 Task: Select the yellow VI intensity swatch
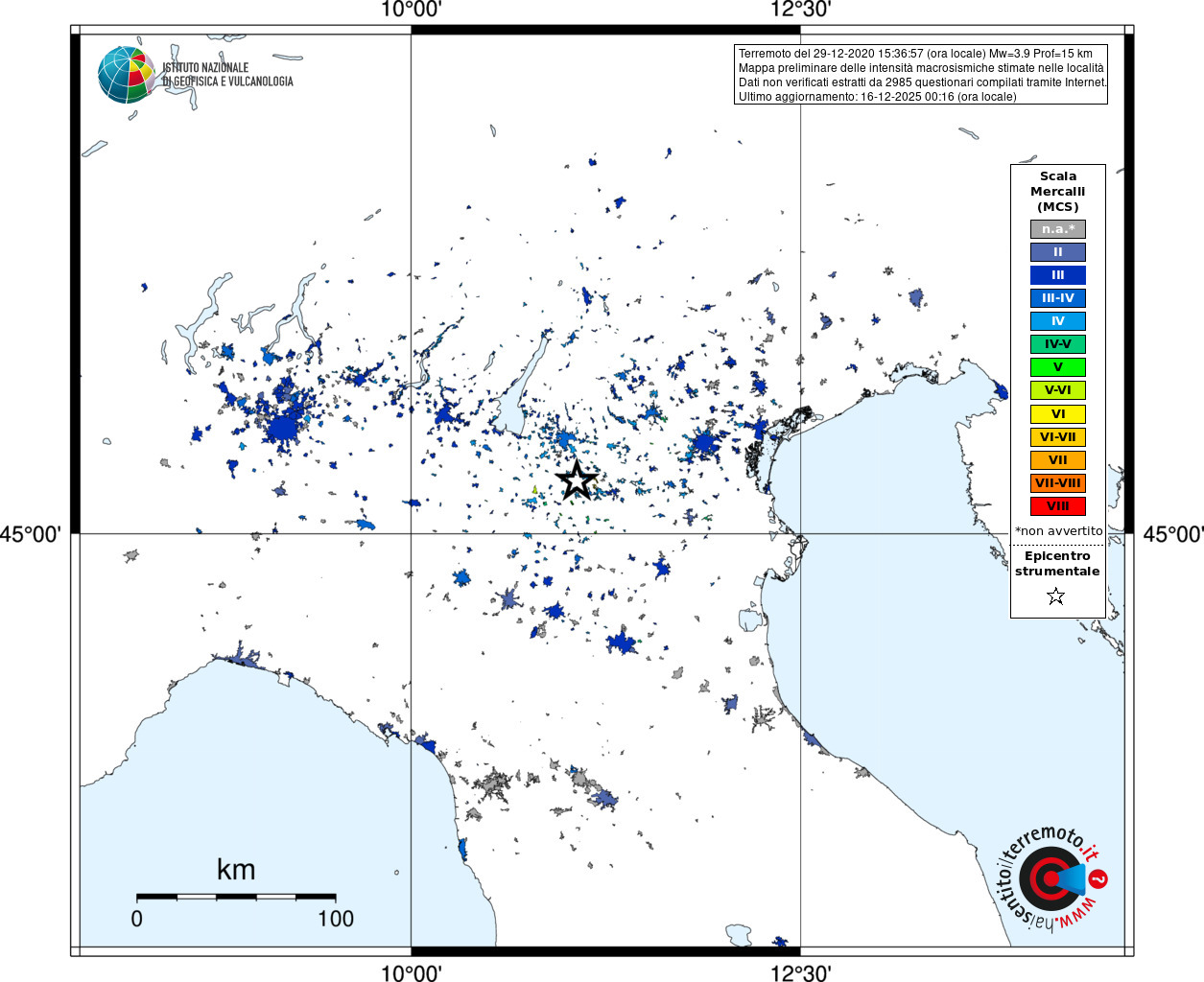[x=1058, y=414]
